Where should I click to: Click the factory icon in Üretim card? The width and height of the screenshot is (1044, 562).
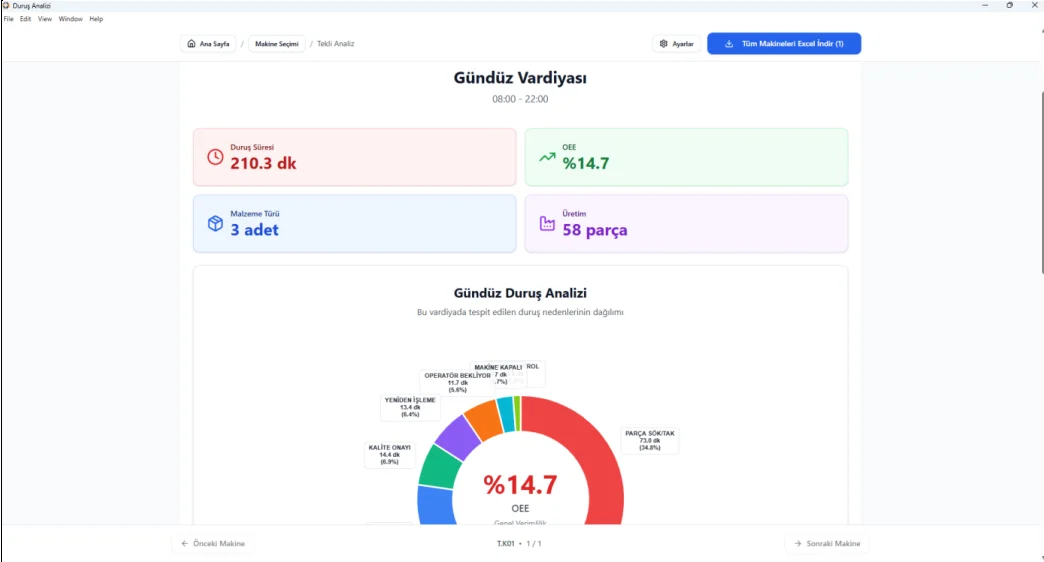coord(547,224)
